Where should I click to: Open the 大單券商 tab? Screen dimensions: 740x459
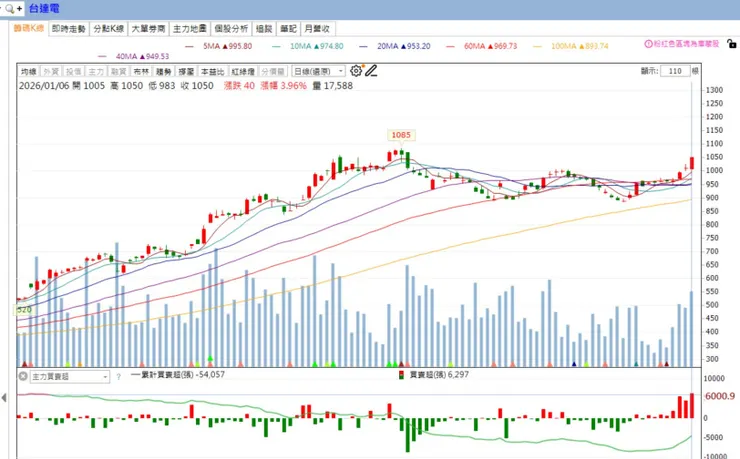point(148,29)
